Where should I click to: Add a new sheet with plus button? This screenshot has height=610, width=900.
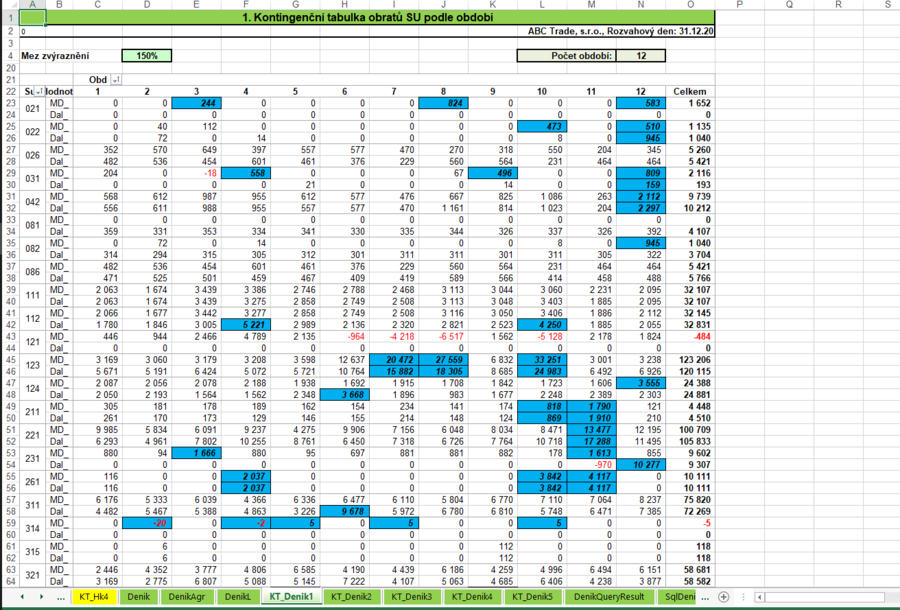coord(724,597)
